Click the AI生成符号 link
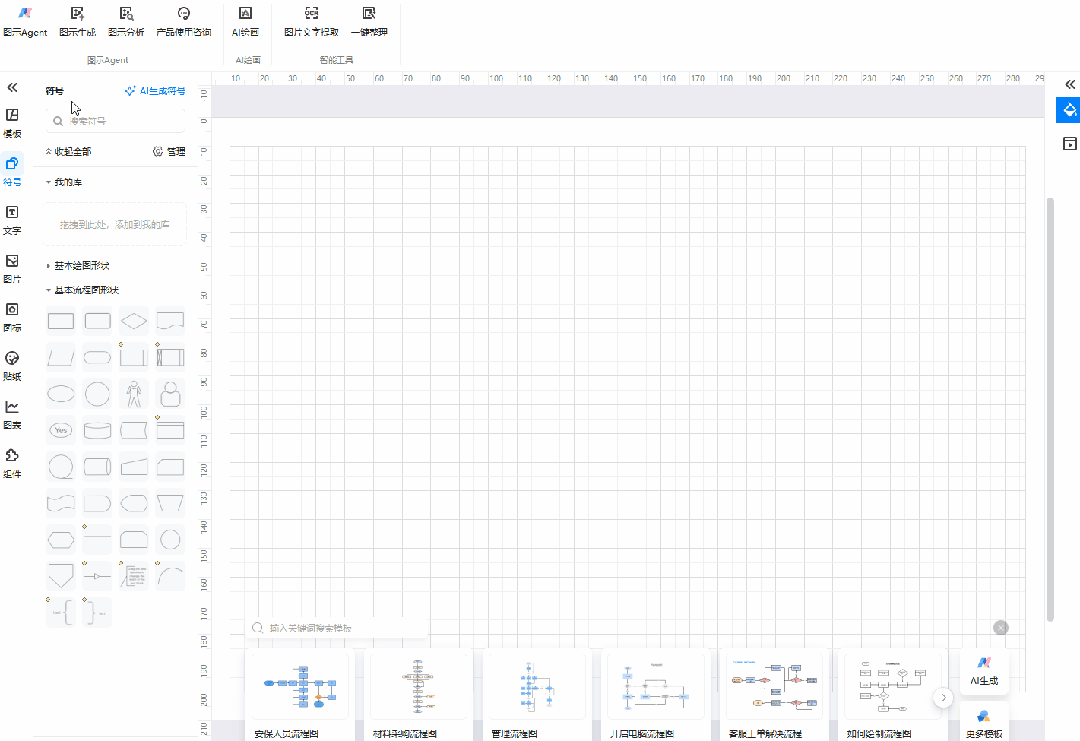Screen dimensions: 1080x741 tap(155, 91)
